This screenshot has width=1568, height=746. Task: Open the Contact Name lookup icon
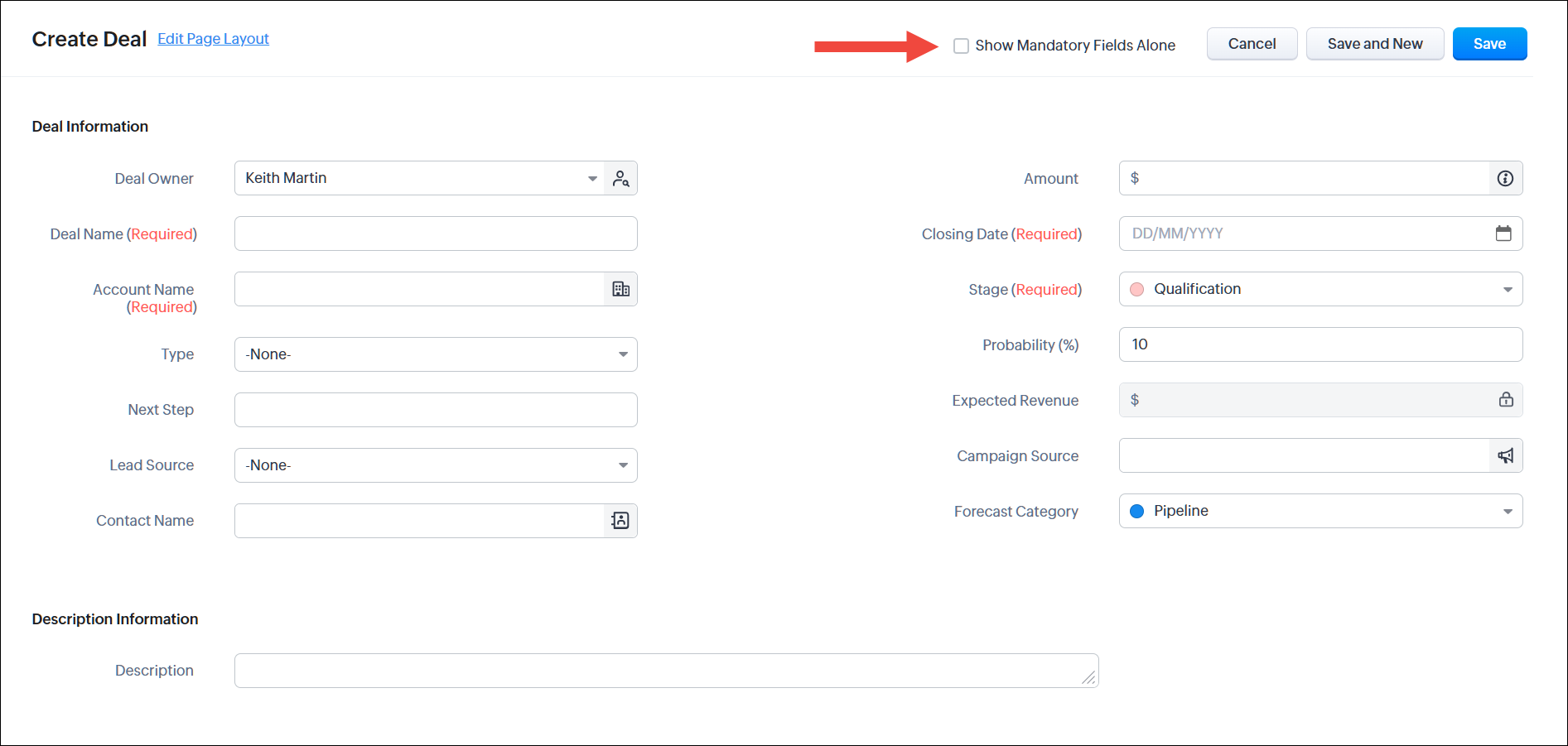click(x=620, y=520)
